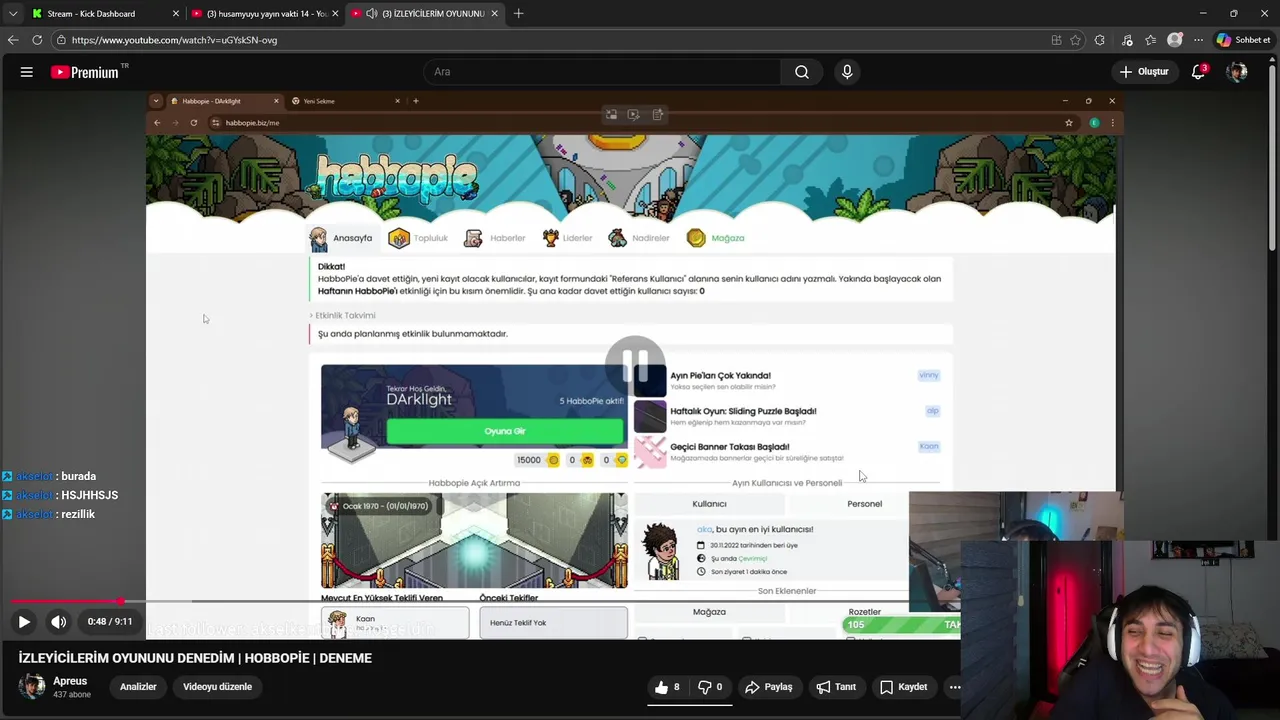Open the Apreus channel name link
Viewport: 1280px width, 720px height.
[x=70, y=681]
